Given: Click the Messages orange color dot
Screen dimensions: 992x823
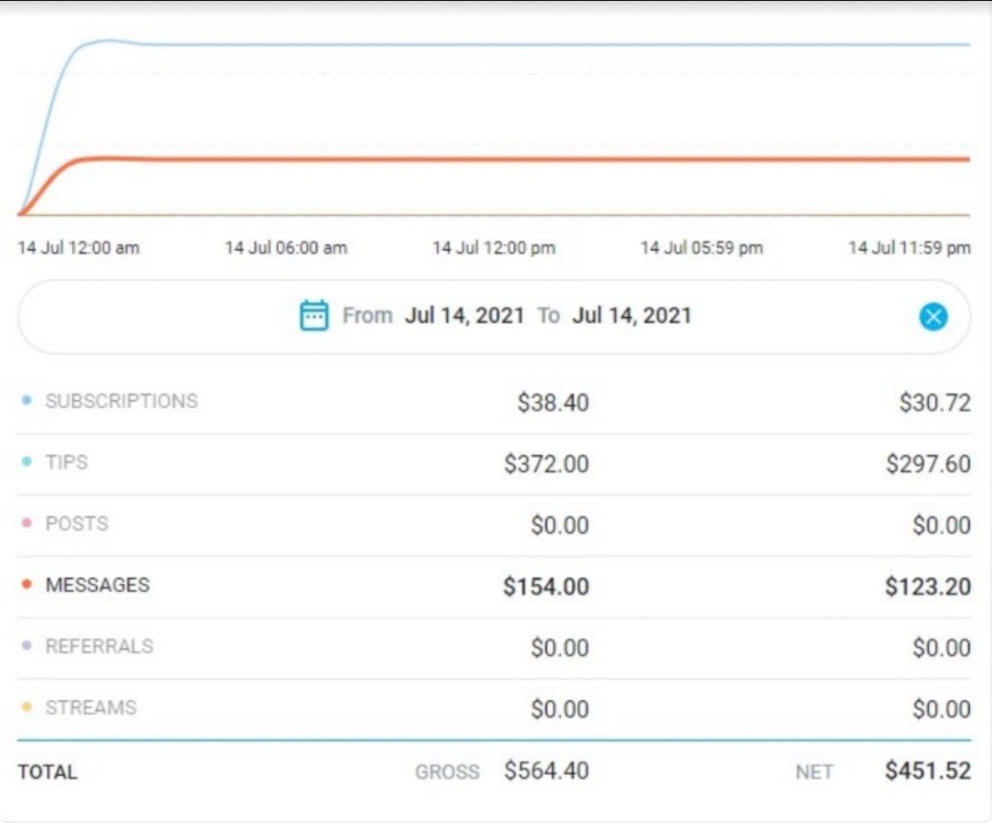Looking at the screenshot, I should coord(27,584).
